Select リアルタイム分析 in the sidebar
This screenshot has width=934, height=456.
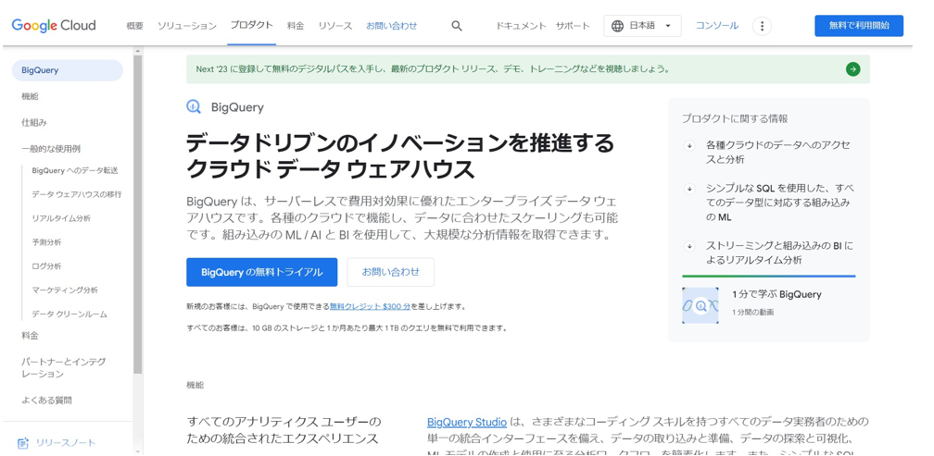61,218
